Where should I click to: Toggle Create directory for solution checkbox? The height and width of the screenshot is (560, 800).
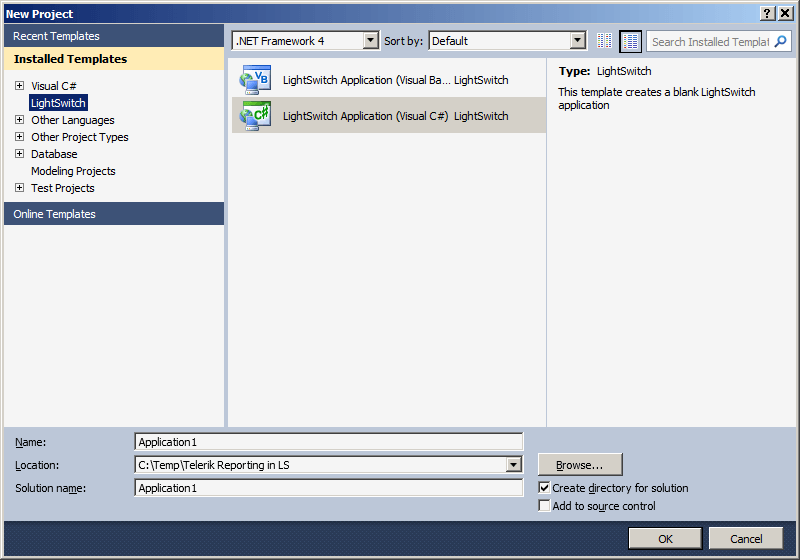[x=544, y=488]
